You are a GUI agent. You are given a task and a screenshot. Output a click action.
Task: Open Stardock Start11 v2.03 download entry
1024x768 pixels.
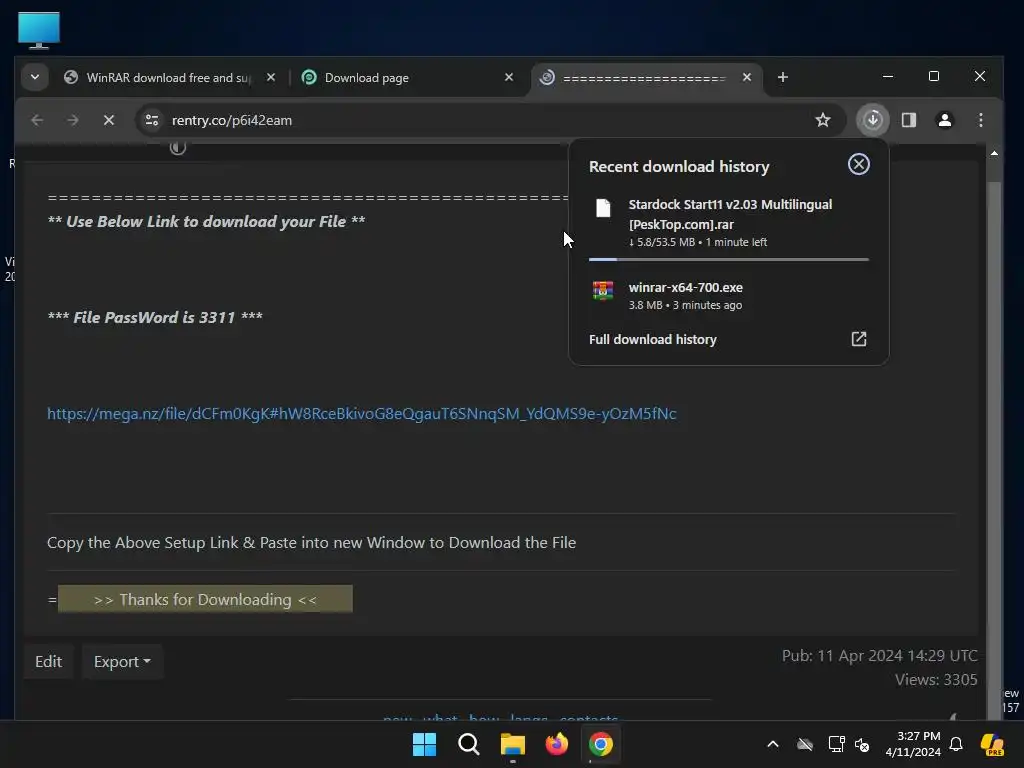click(x=728, y=223)
